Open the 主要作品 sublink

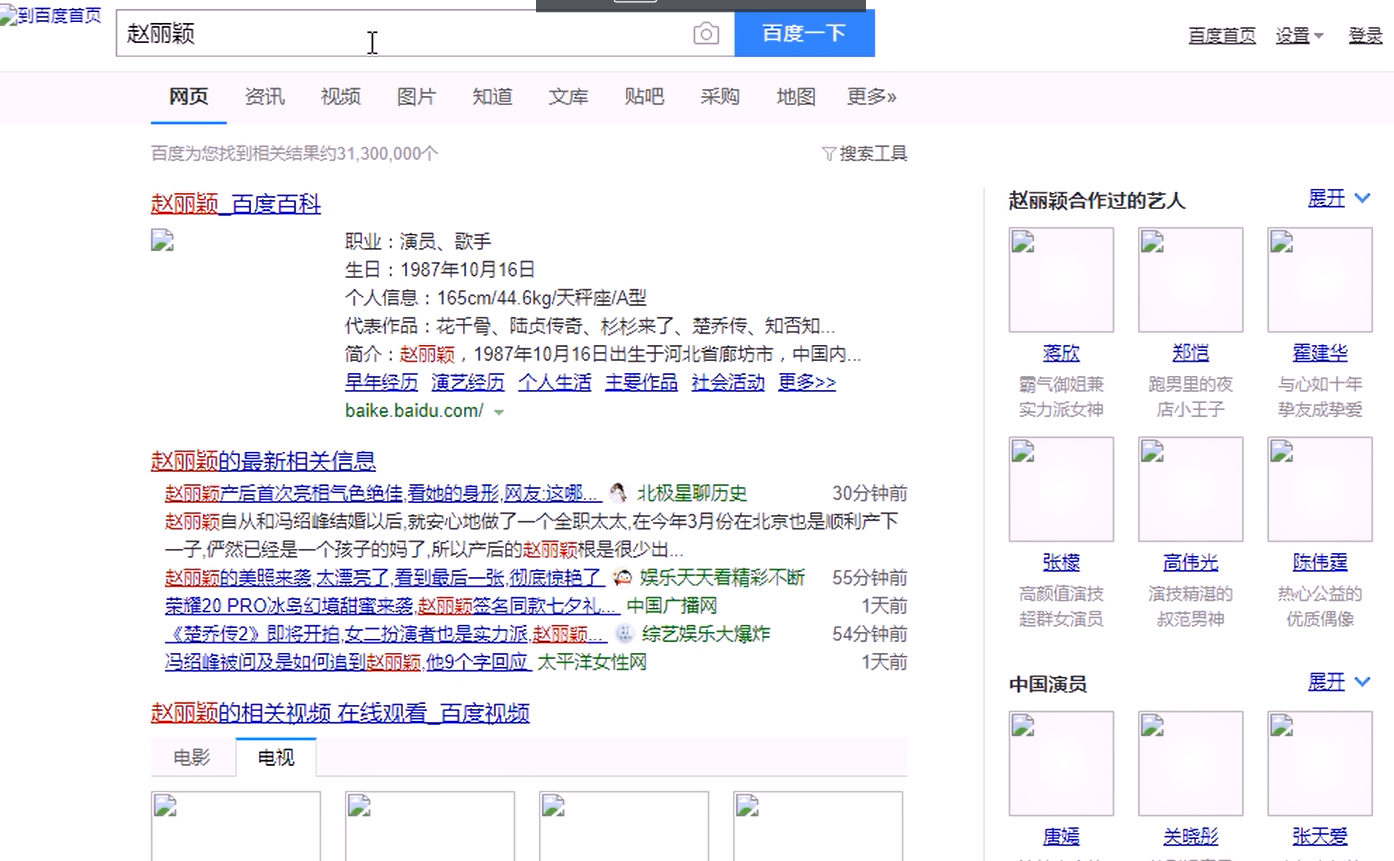coord(641,382)
